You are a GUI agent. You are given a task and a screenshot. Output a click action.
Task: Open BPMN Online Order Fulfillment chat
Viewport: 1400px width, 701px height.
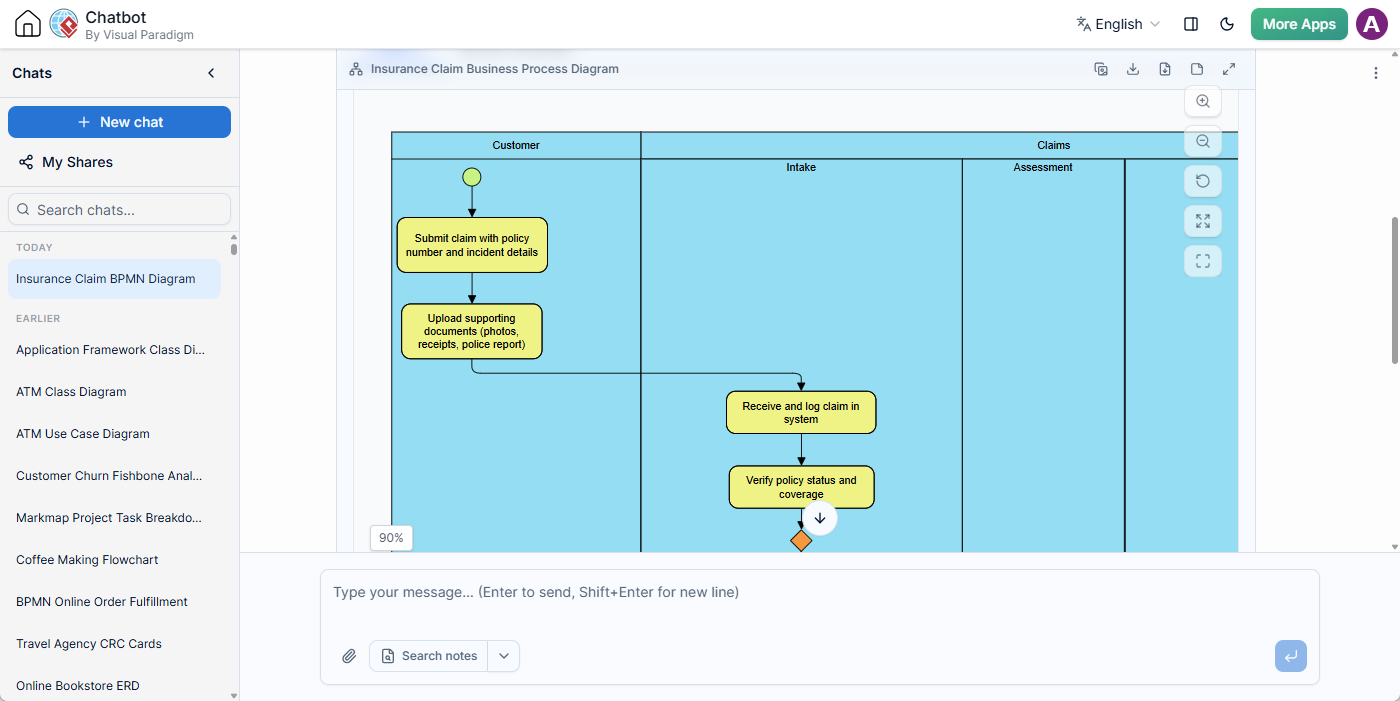tap(114, 602)
